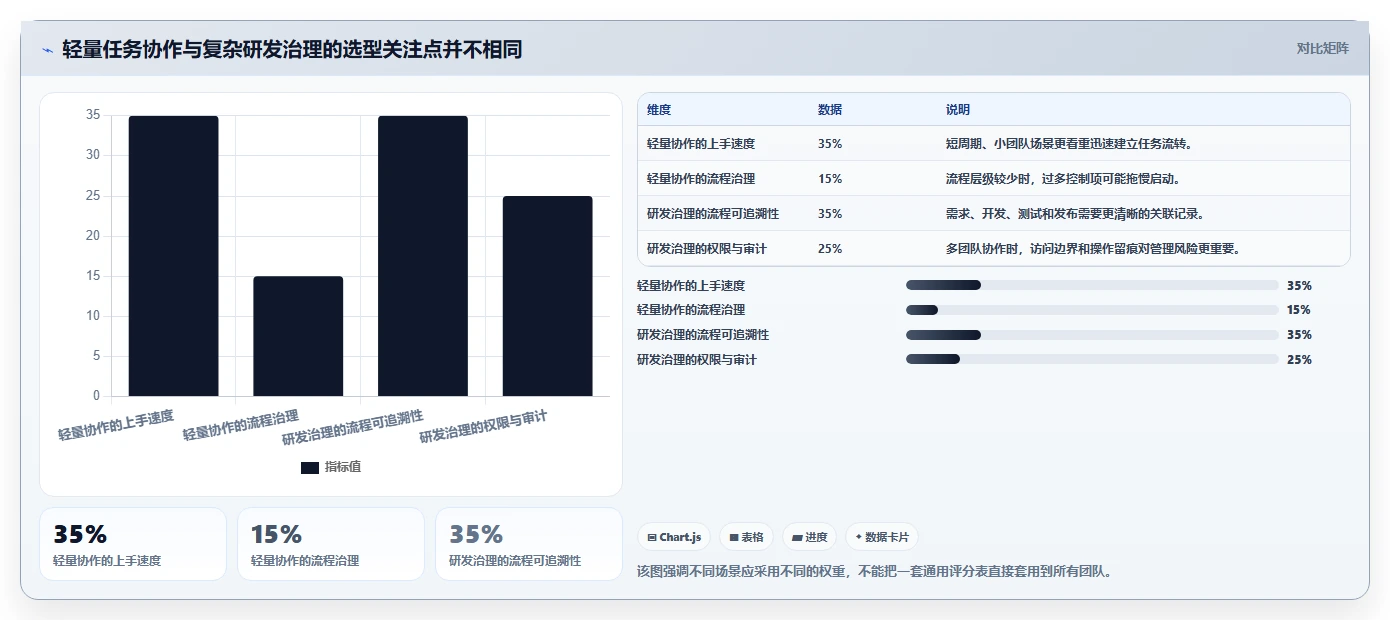The height and width of the screenshot is (620, 1390).
Task: Click the 15% cell in the table
Action: (x=830, y=179)
